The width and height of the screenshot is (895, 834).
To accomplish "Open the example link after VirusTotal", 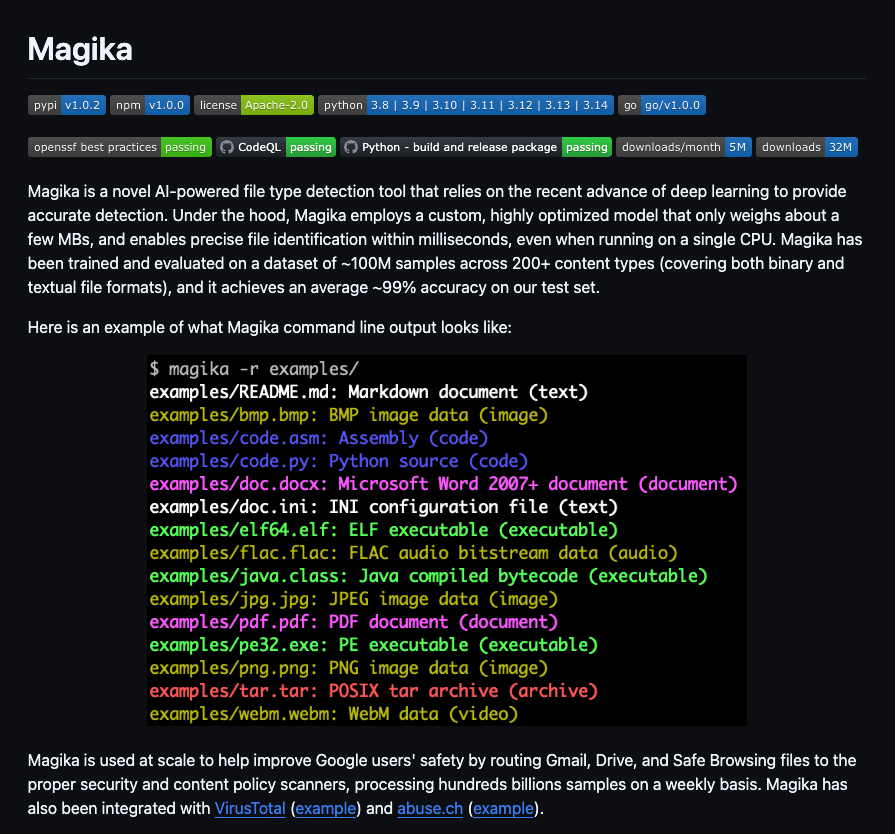I will point(326,808).
